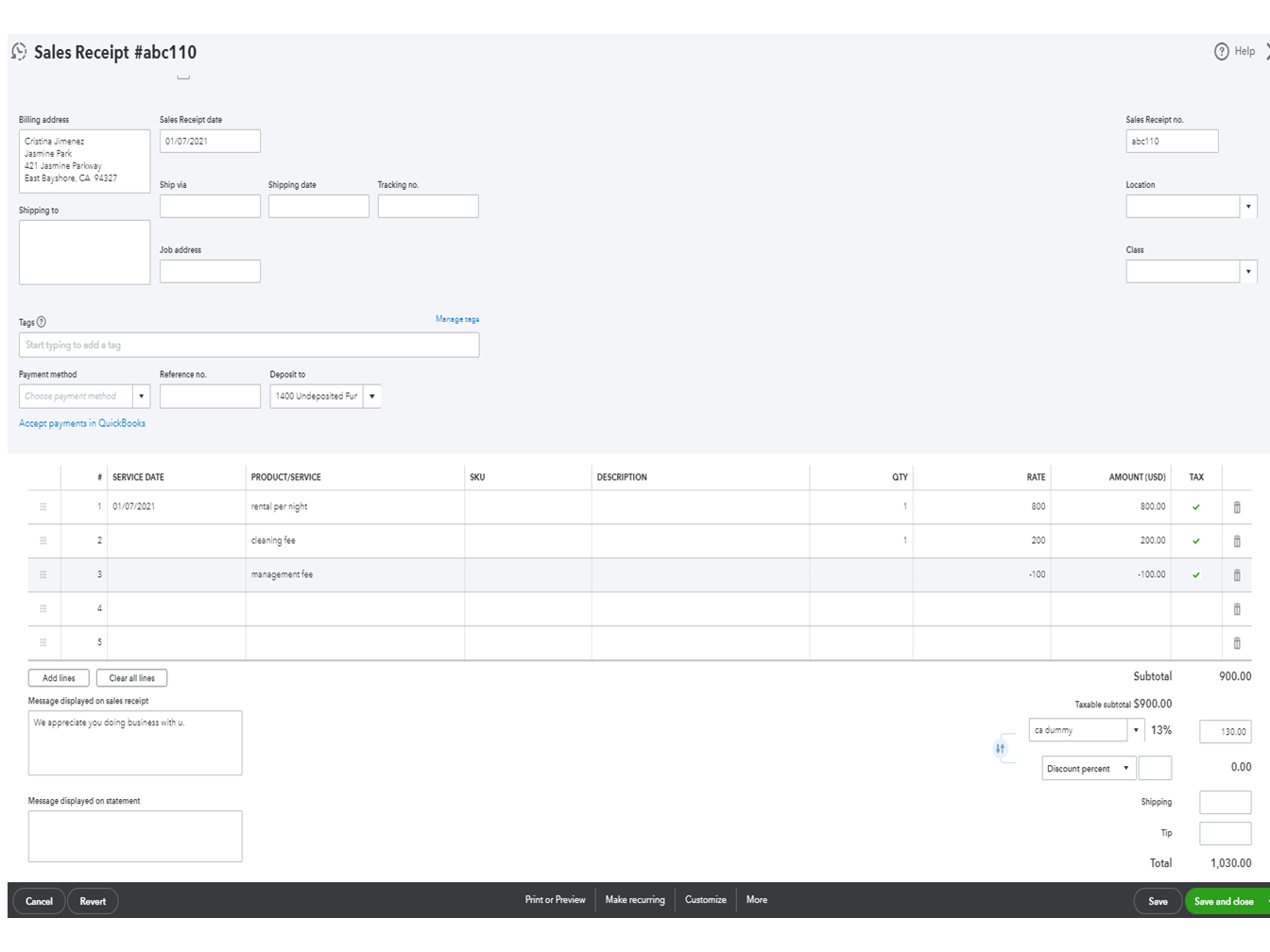Image resolution: width=1270 pixels, height=952 pixels.
Task: Open Customize in the footer bar
Action: 706,900
